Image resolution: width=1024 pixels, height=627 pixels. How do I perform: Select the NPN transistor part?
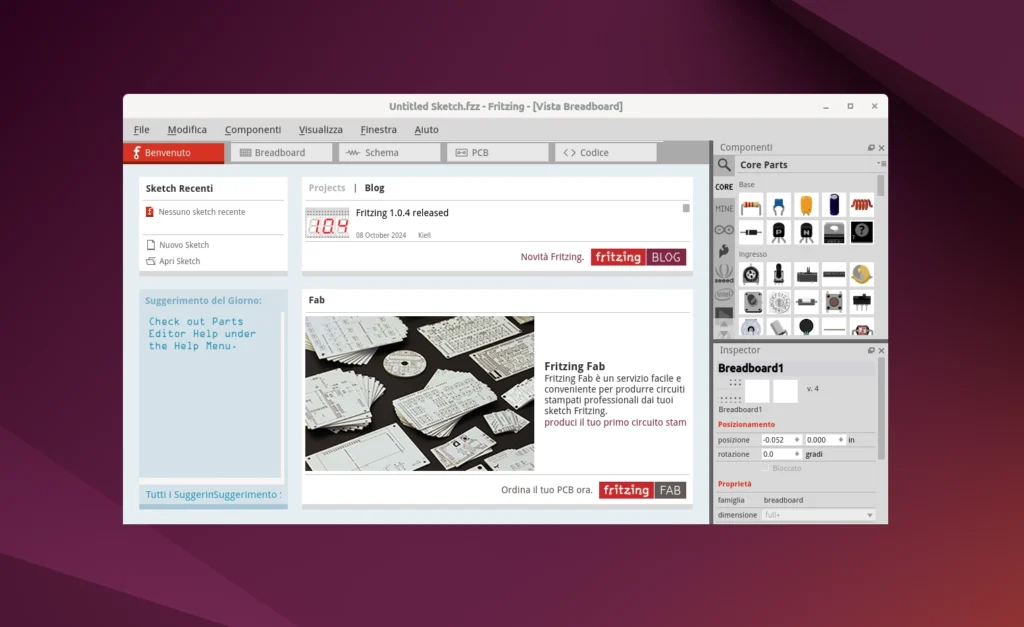(806, 232)
